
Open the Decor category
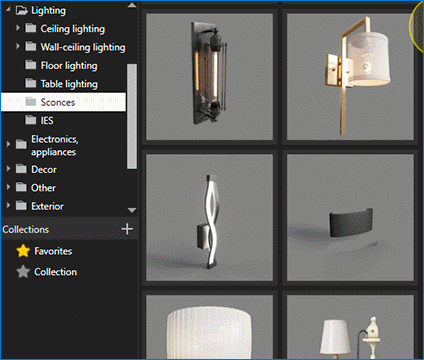pos(44,169)
